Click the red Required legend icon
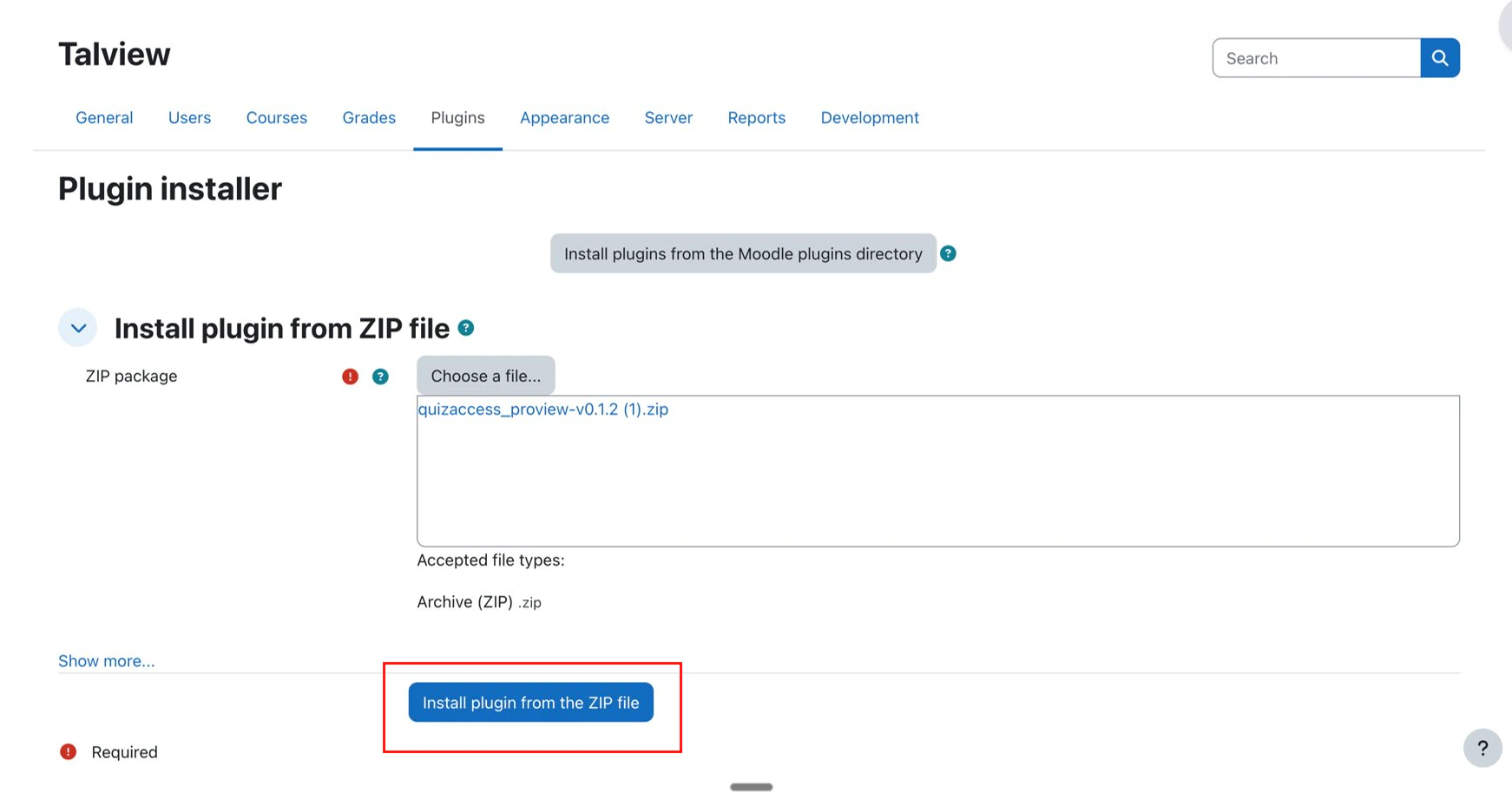 pyautogui.click(x=68, y=751)
